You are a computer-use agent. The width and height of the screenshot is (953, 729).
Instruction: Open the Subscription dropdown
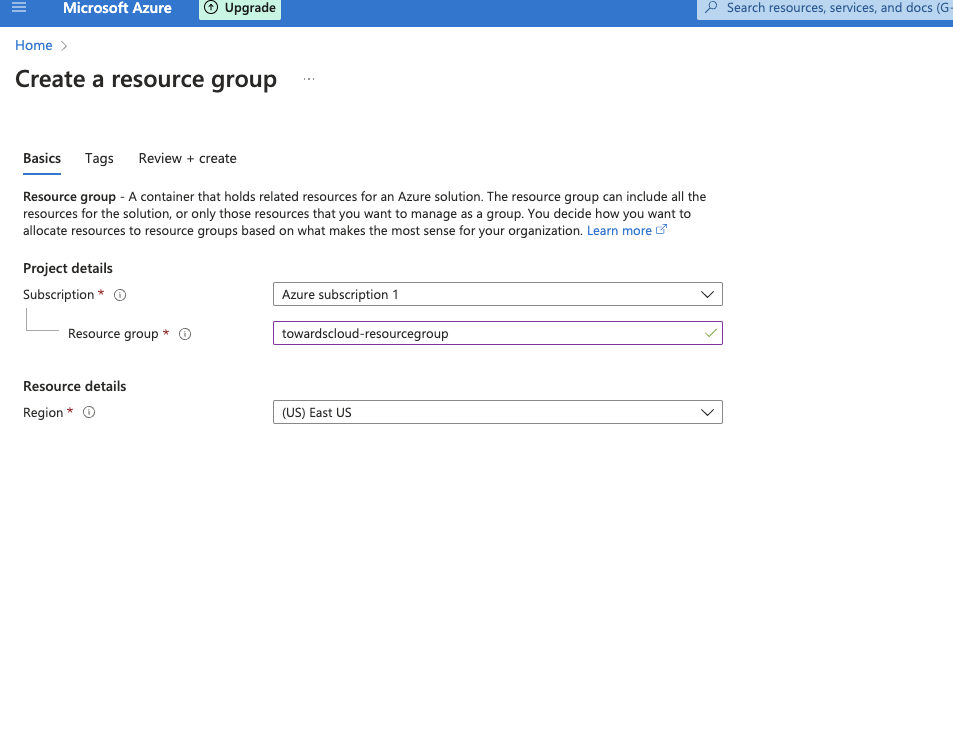pyautogui.click(x=498, y=294)
